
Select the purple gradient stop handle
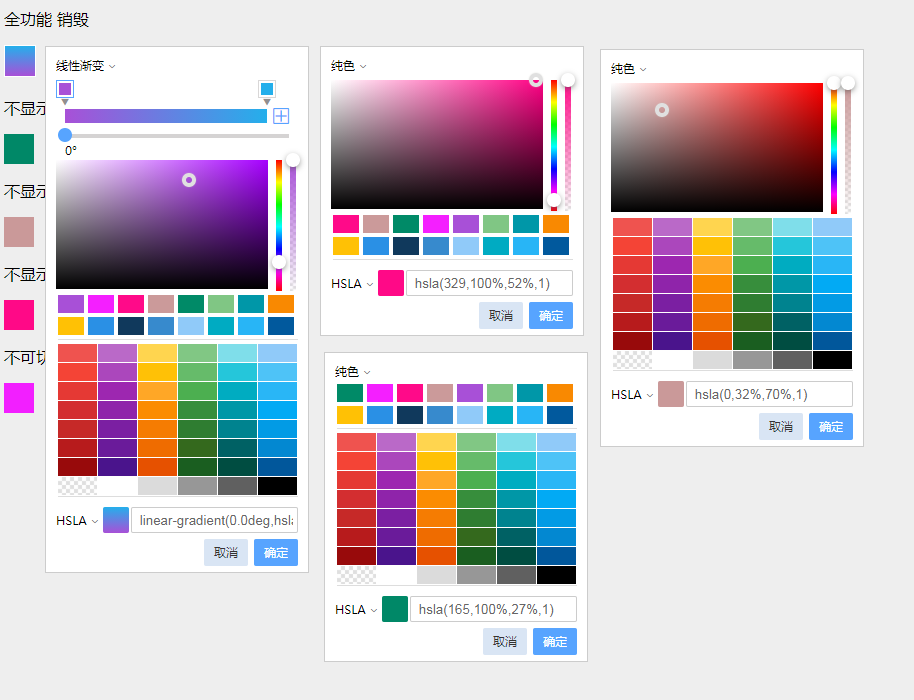click(65, 89)
